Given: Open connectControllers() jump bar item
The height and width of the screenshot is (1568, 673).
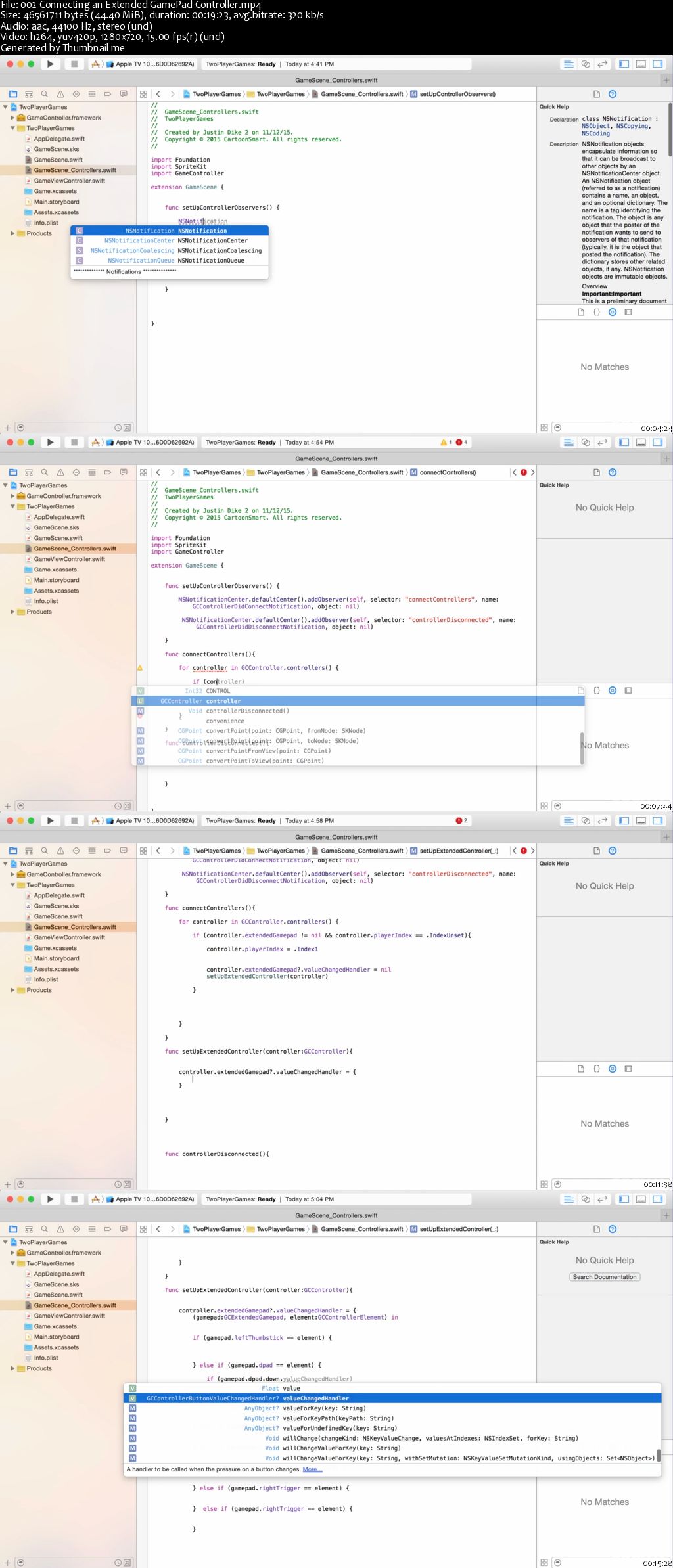Looking at the screenshot, I should (x=444, y=472).
